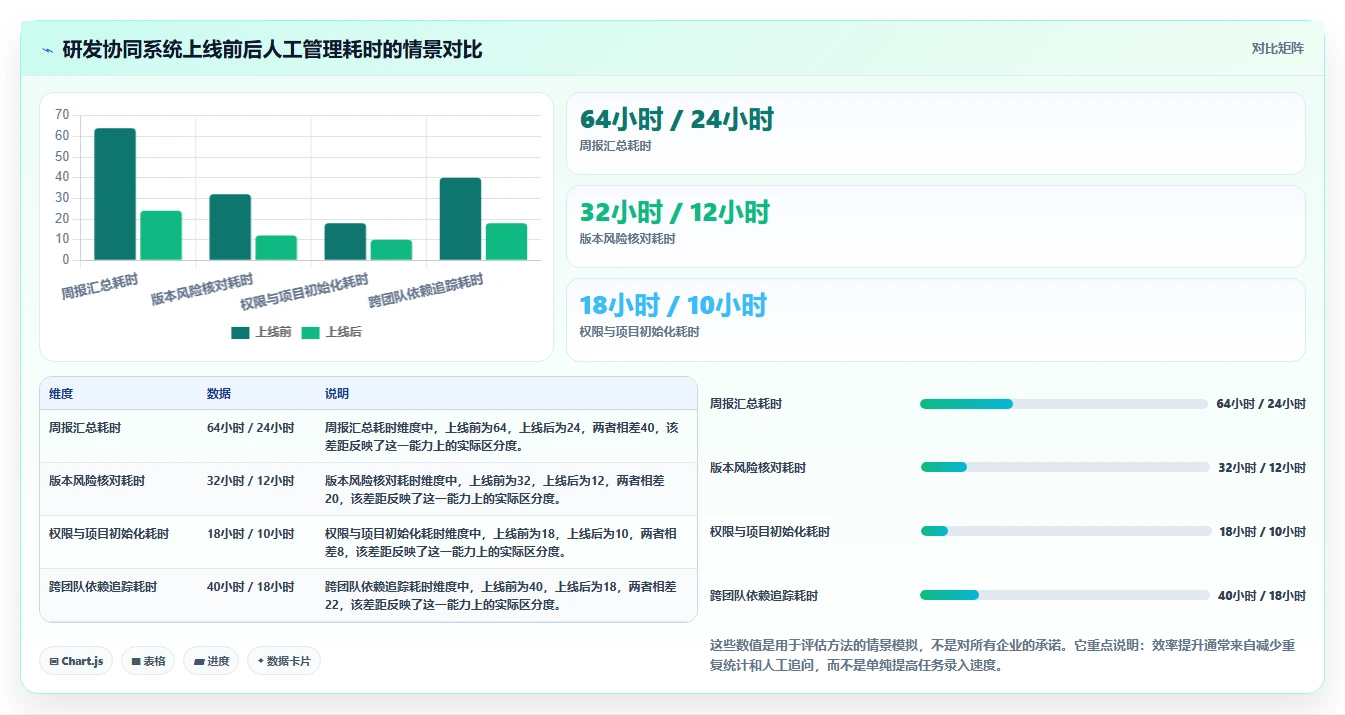This screenshot has height=715, width=1345.
Task: Click table value 40小时 / 18小时
Action: (x=251, y=586)
